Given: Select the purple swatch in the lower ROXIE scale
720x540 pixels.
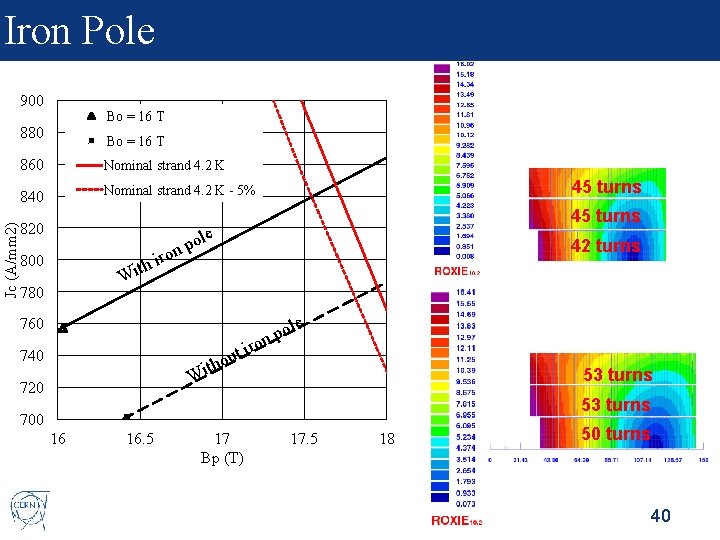Looking at the screenshot, I should (439, 297).
